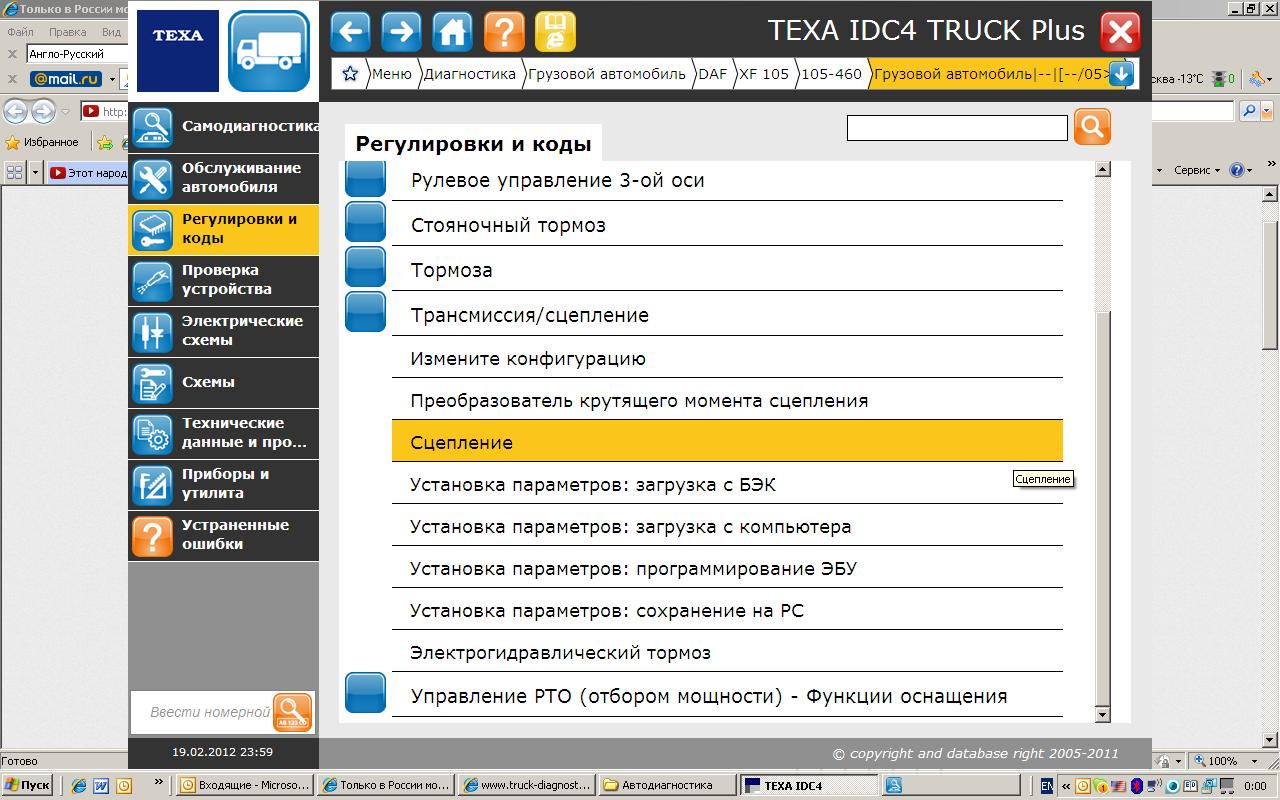
Task: Click the TEXA logo
Action: click(x=178, y=51)
